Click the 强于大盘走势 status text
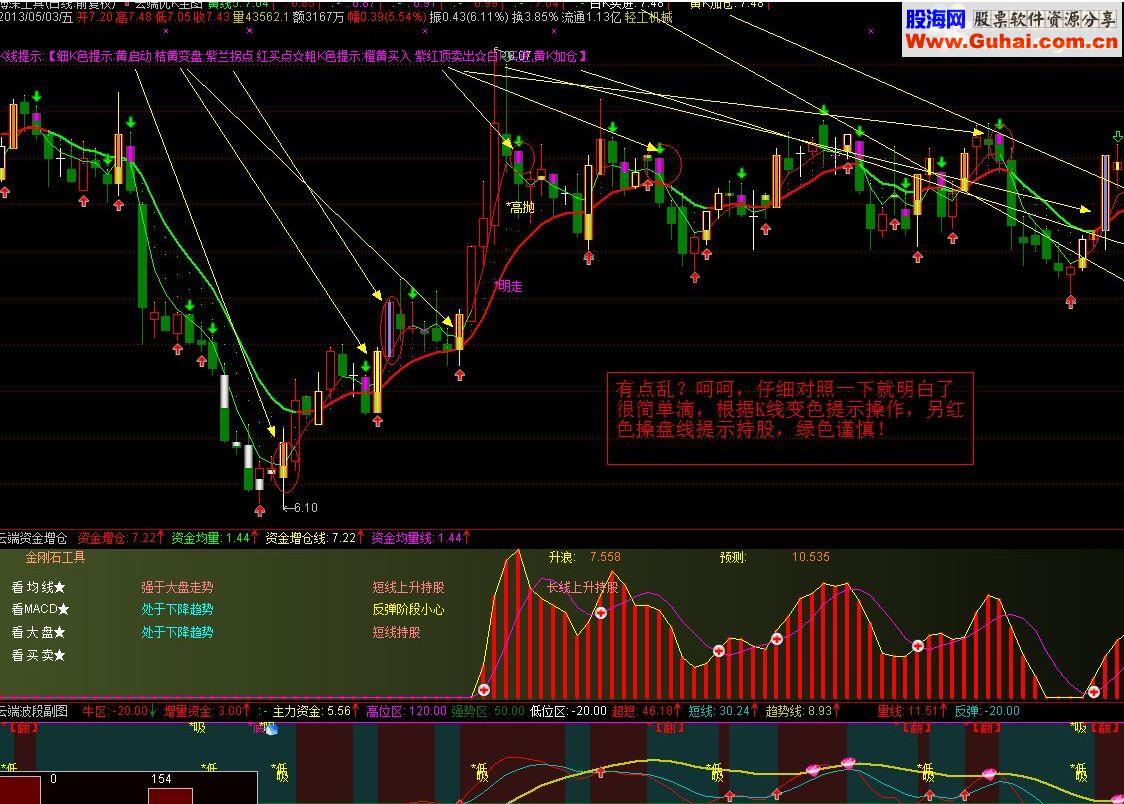This screenshot has height=804, width=1124. coord(177,587)
